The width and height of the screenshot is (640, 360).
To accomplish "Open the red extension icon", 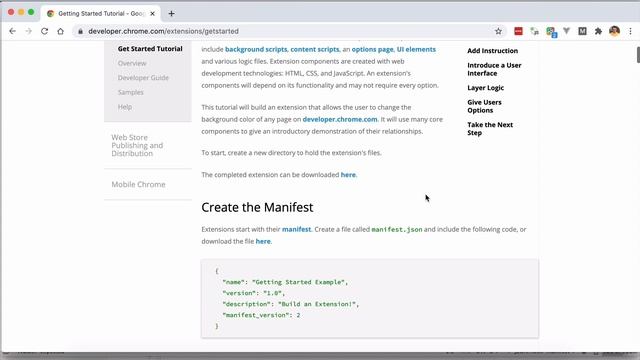I will pos(518,31).
